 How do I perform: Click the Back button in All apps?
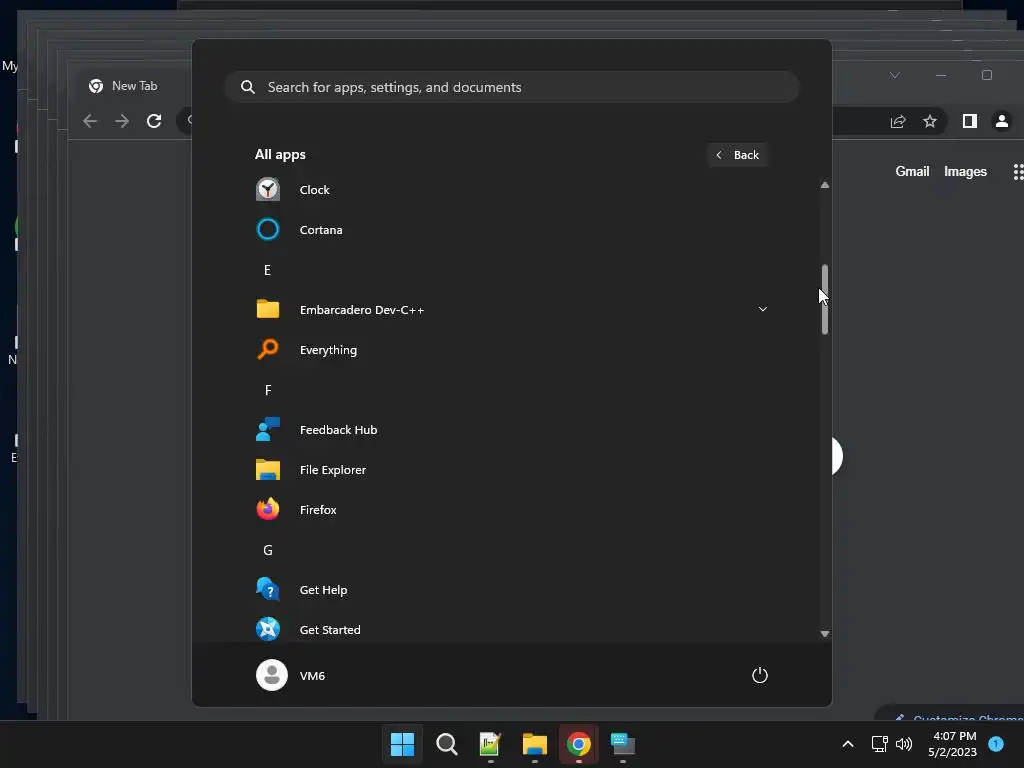click(x=737, y=155)
